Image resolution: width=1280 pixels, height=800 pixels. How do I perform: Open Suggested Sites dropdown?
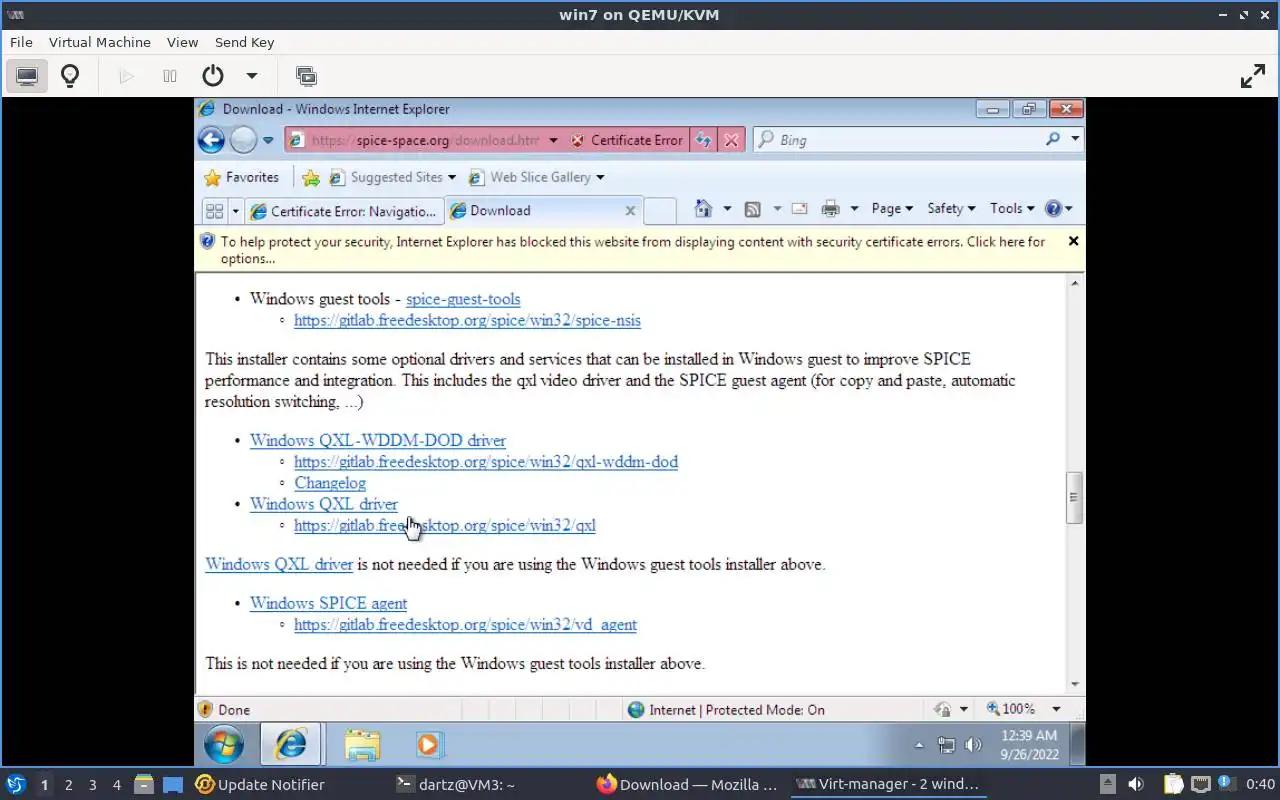pyautogui.click(x=392, y=177)
